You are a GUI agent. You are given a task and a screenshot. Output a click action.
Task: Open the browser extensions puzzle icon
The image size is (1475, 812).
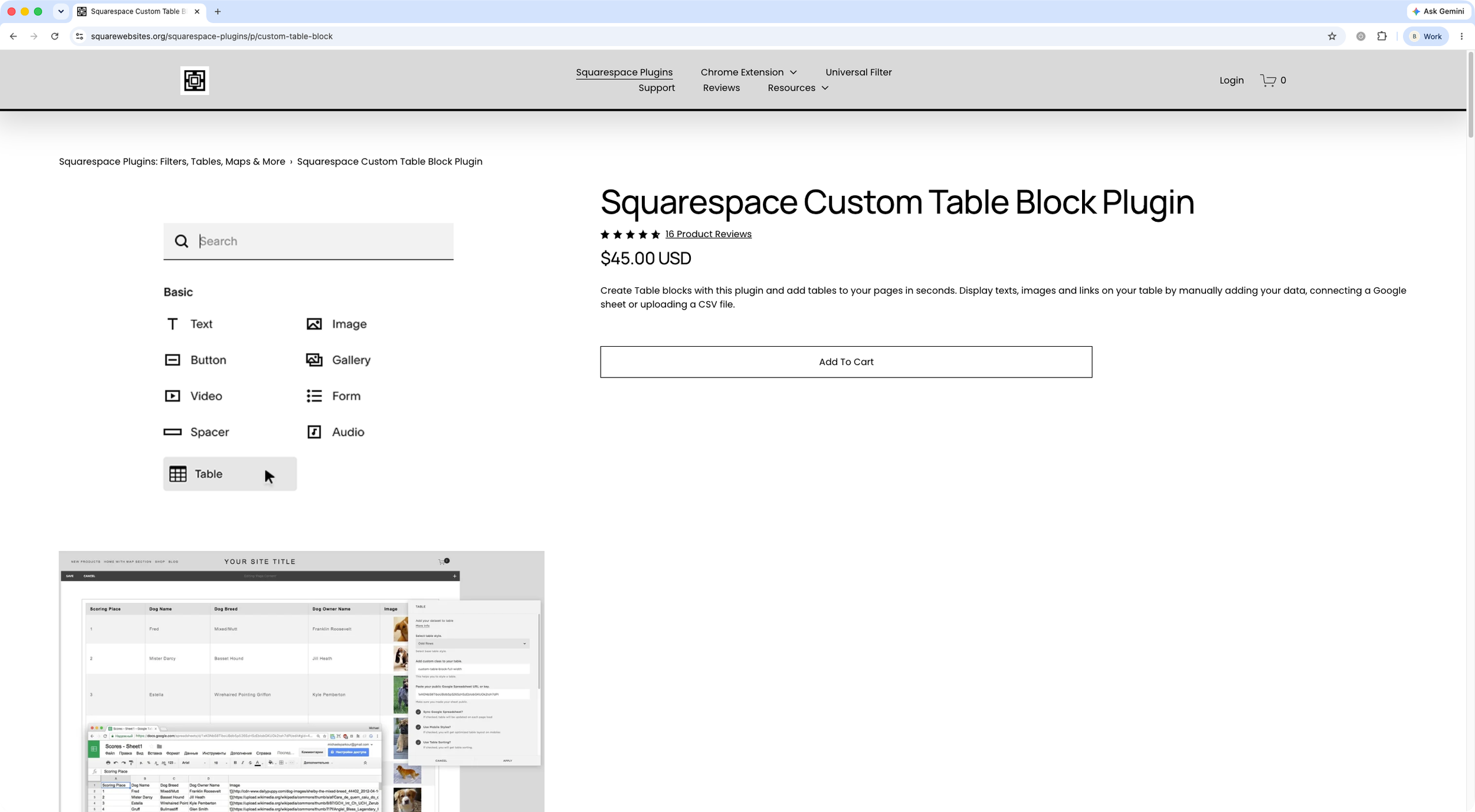coord(1382,37)
